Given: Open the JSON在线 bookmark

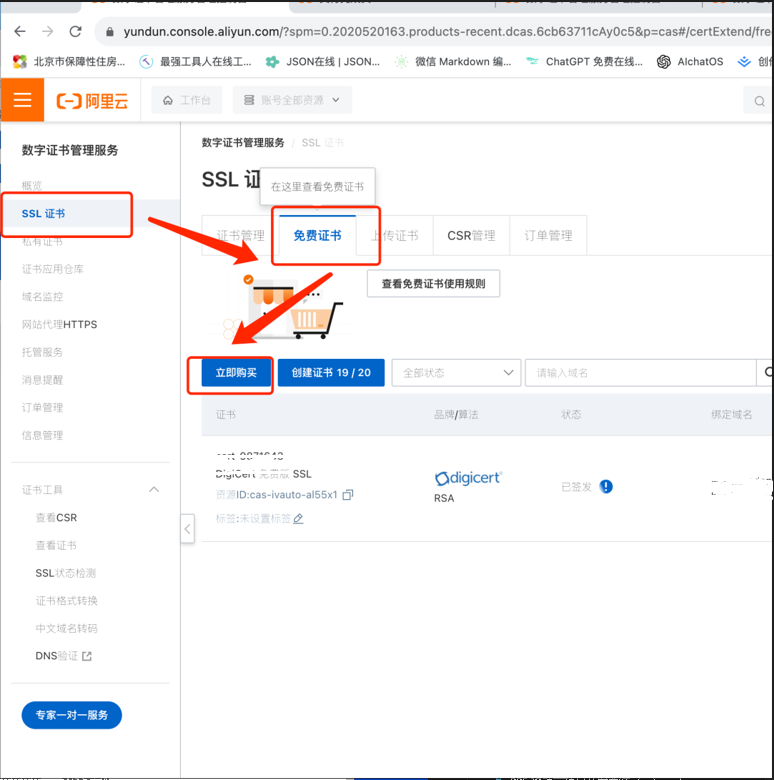Looking at the screenshot, I should click(x=323, y=62).
